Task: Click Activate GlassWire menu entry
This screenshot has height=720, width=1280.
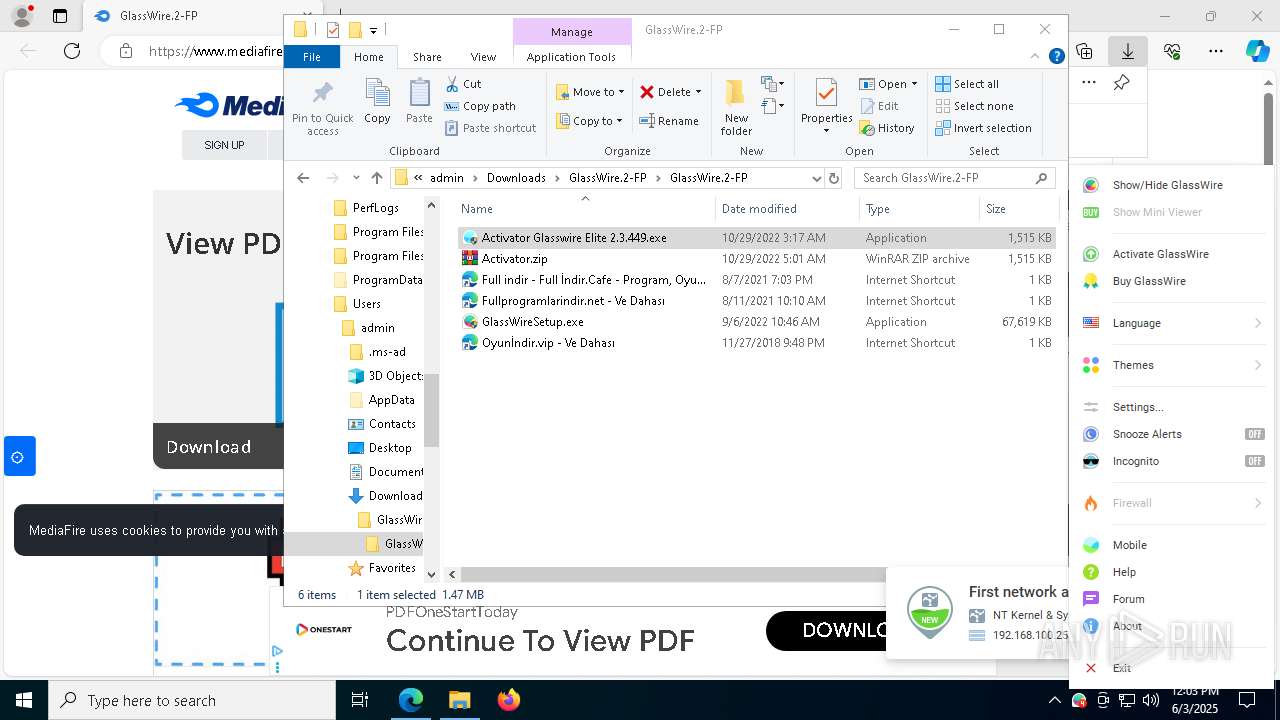Action: tap(1160, 254)
